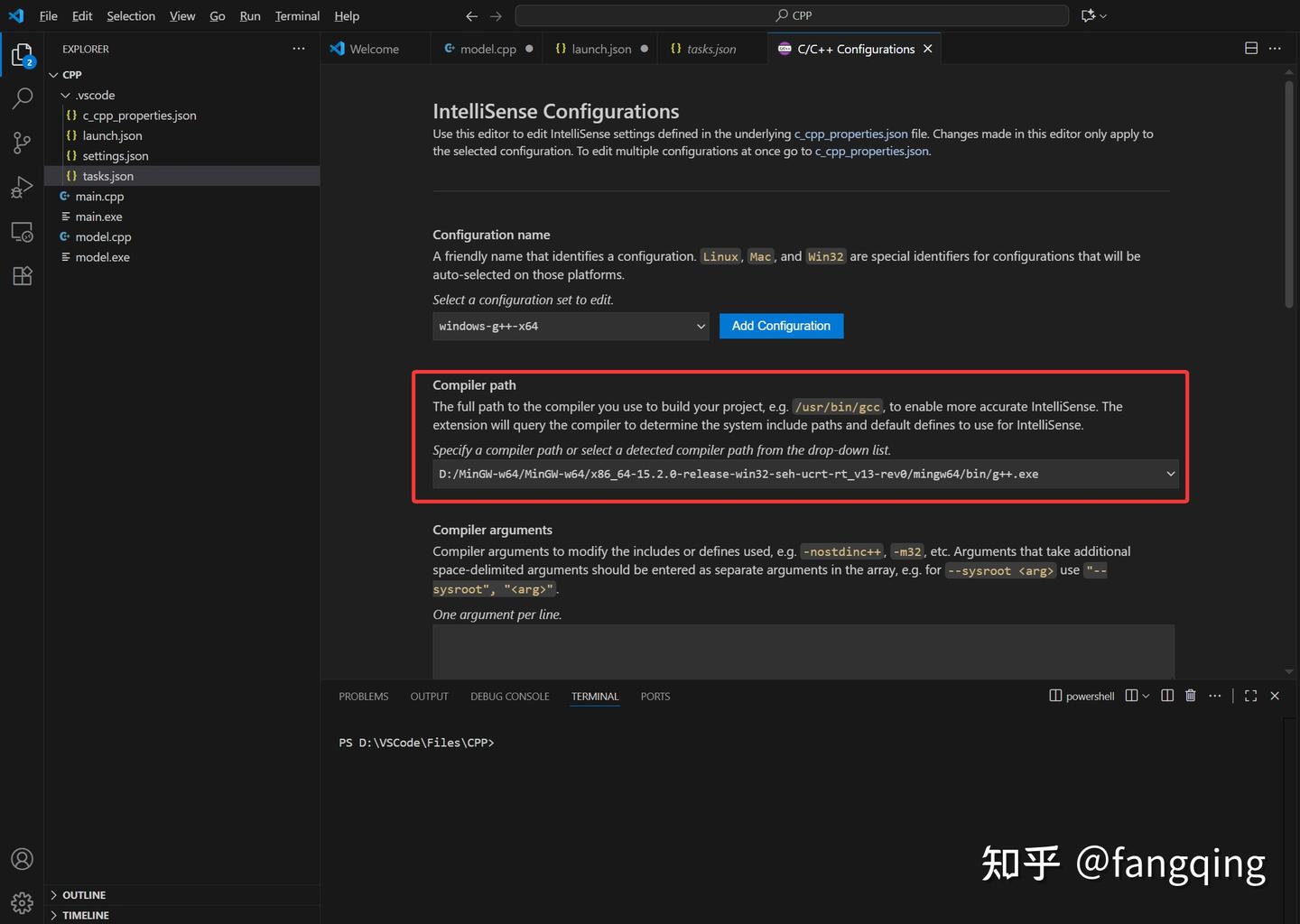The image size is (1300, 924).
Task: Collapse the CPP root folder
Action: (x=53, y=75)
